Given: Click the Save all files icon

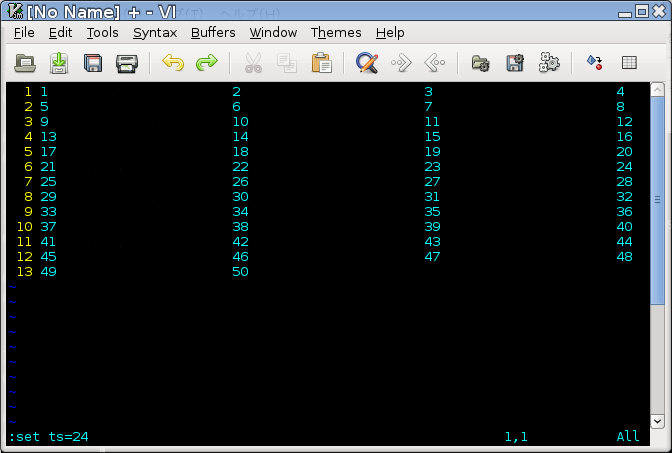Looking at the screenshot, I should coord(93,64).
